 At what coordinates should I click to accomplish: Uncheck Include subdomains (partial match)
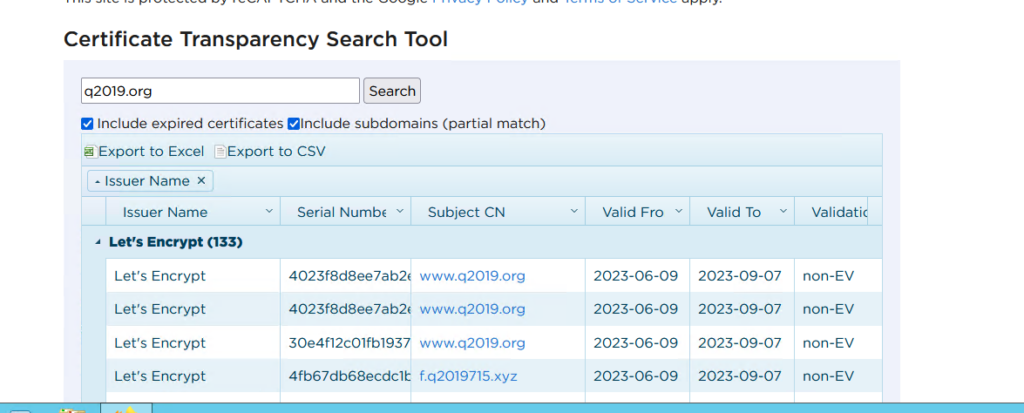294,124
